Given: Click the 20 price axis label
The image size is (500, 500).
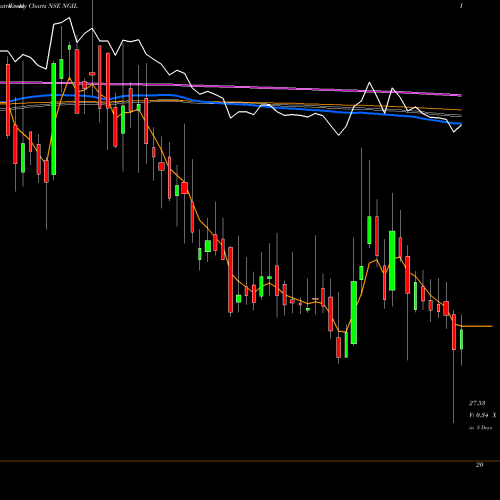Looking at the screenshot, I should (x=479, y=465).
